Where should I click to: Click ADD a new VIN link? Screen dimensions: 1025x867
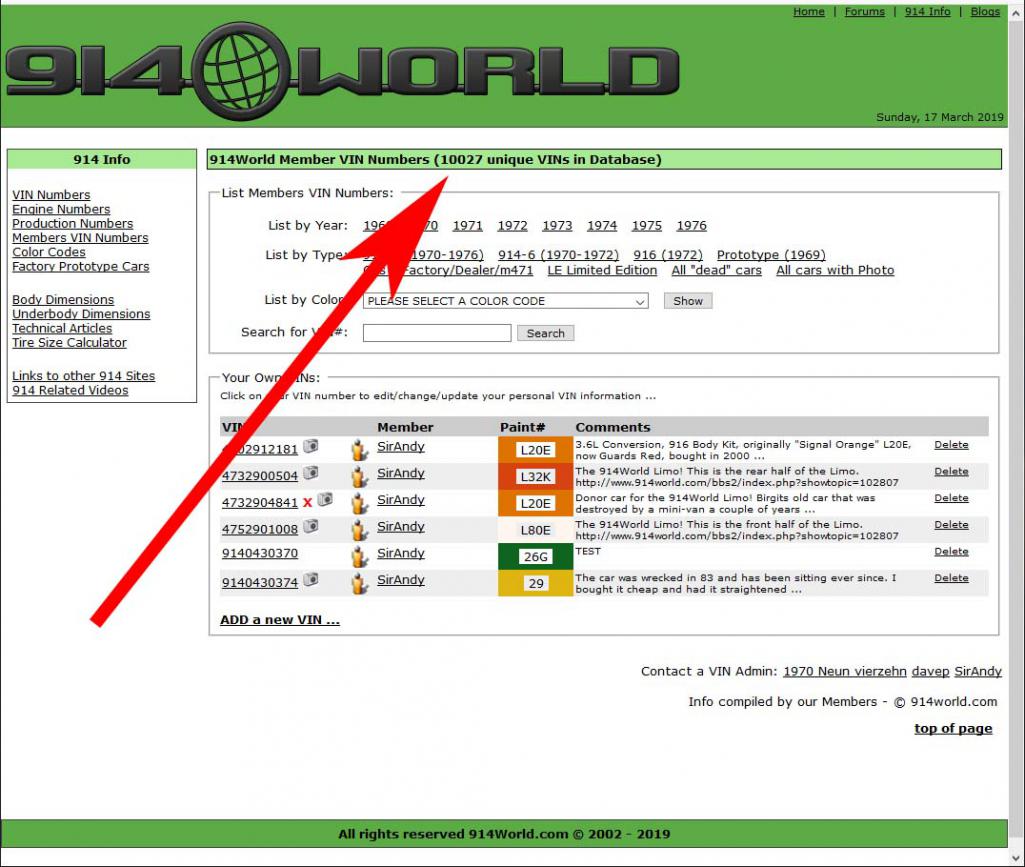point(280,620)
